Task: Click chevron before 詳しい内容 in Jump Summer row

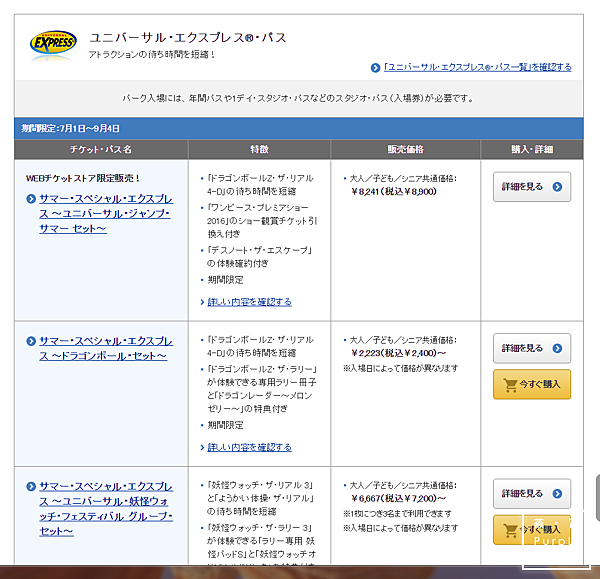Action: point(202,302)
